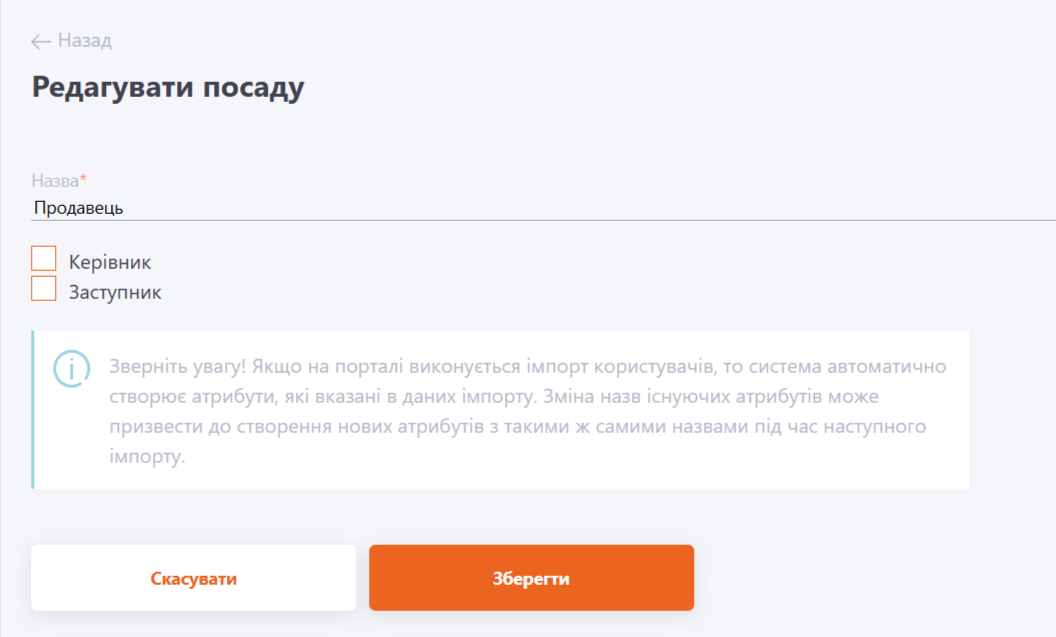
Task: Enable the Заступник checkbox
Action: 44,289
